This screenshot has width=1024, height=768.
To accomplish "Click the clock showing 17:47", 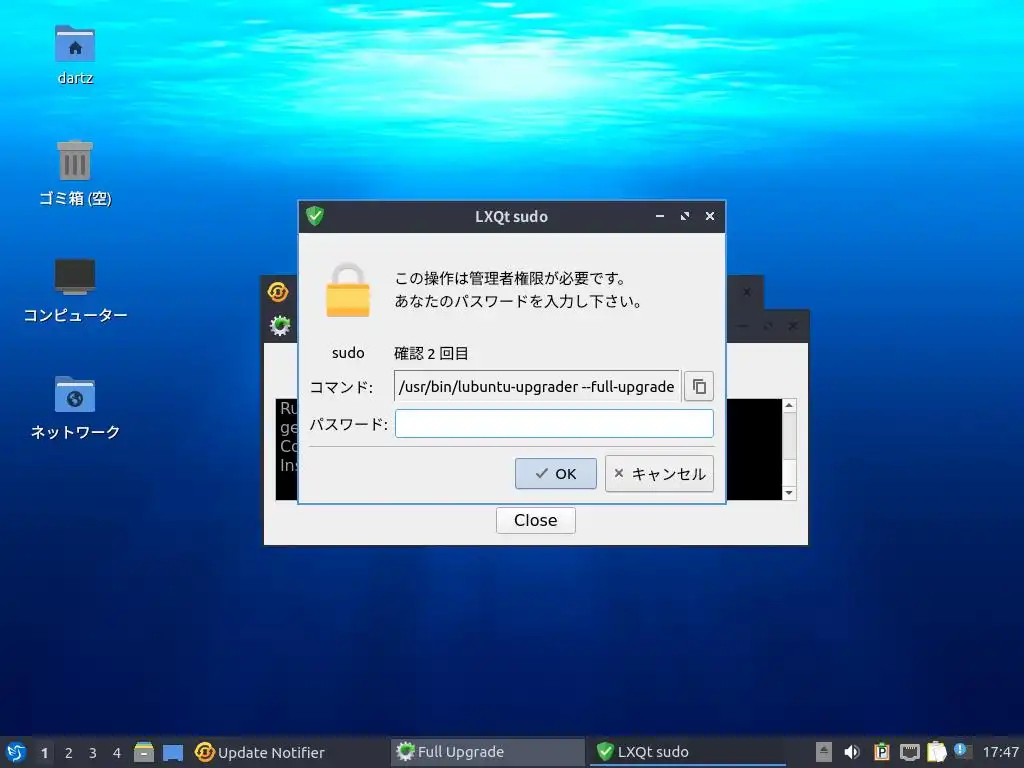I will 1000,752.
